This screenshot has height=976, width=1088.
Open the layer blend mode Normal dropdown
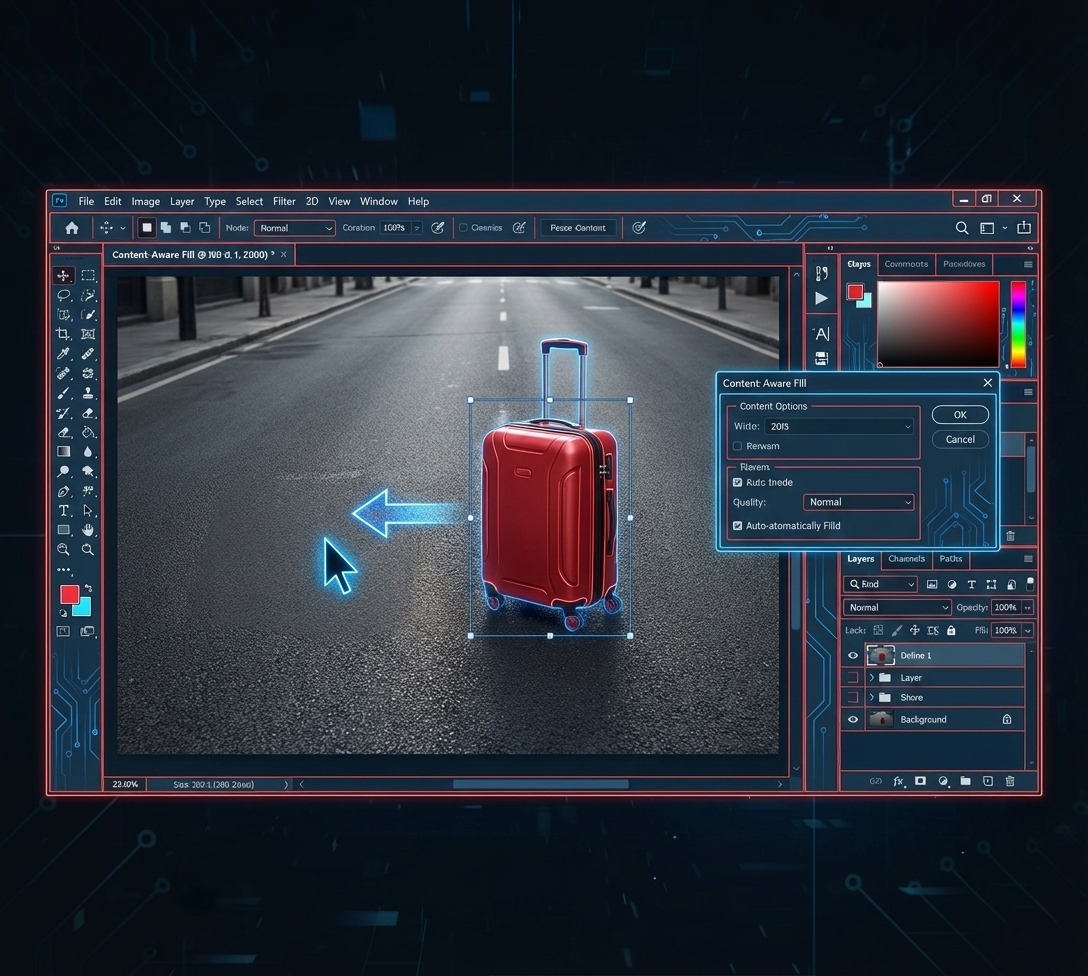(897, 607)
